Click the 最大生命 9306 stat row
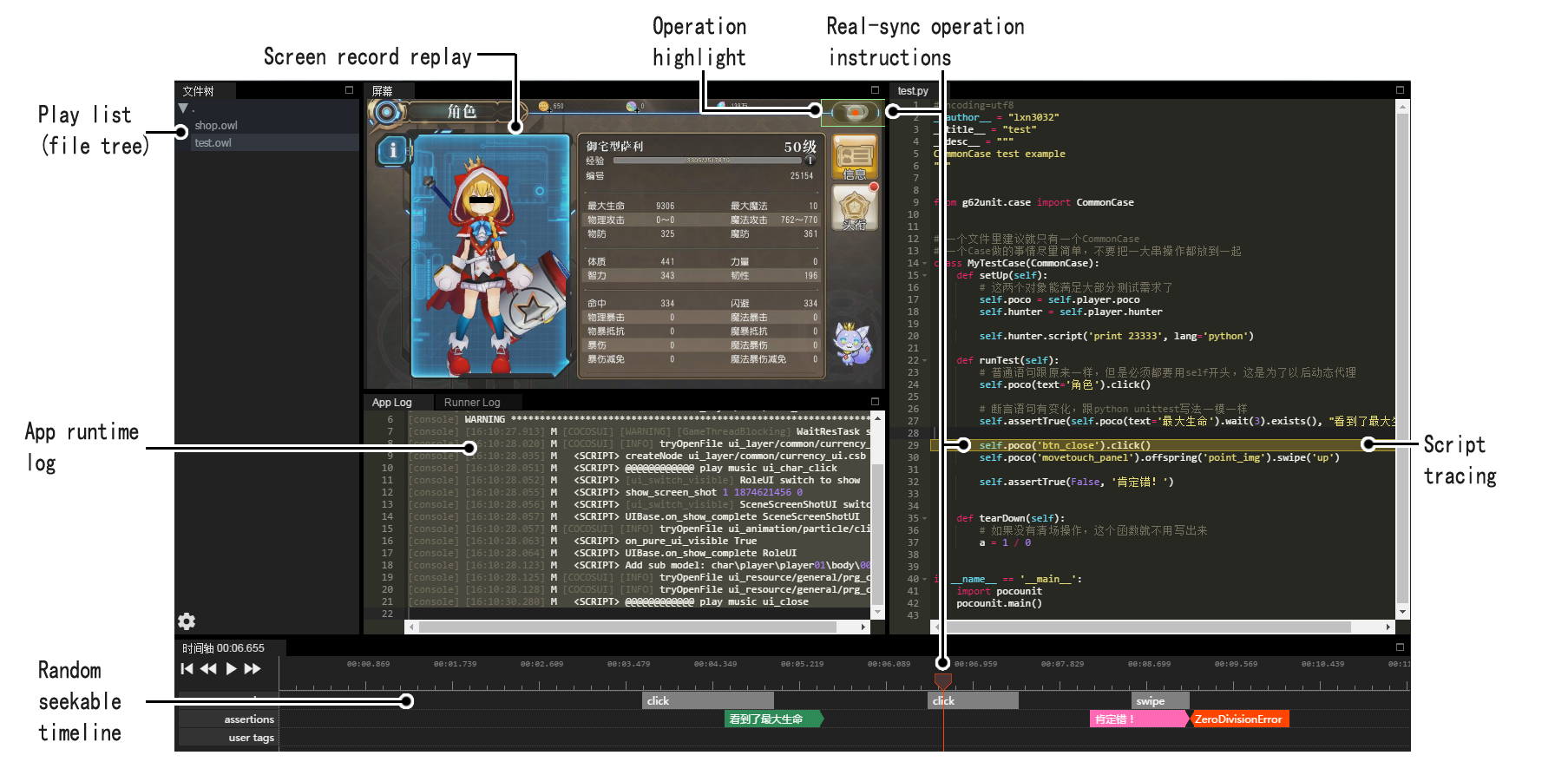 pyautogui.click(x=631, y=206)
